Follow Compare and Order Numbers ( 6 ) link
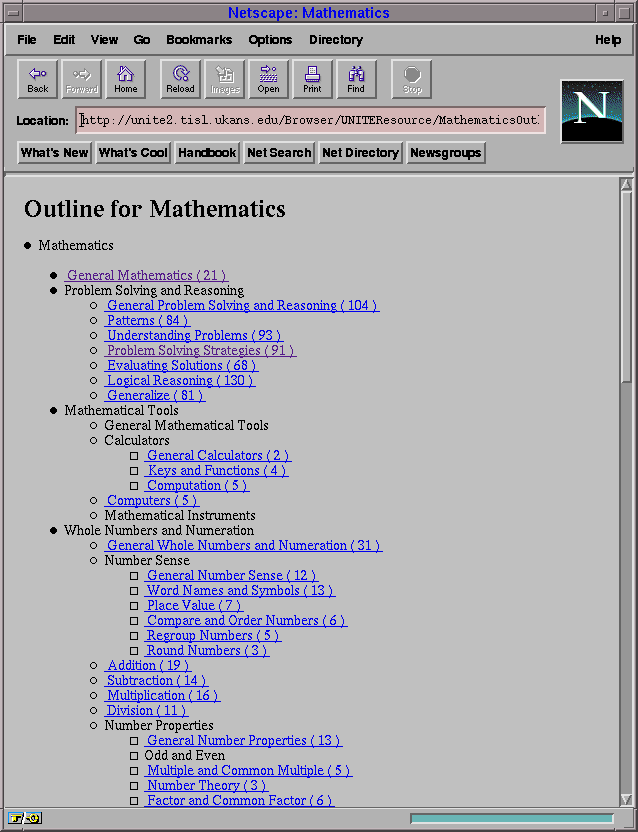638x832 pixels. 246,620
